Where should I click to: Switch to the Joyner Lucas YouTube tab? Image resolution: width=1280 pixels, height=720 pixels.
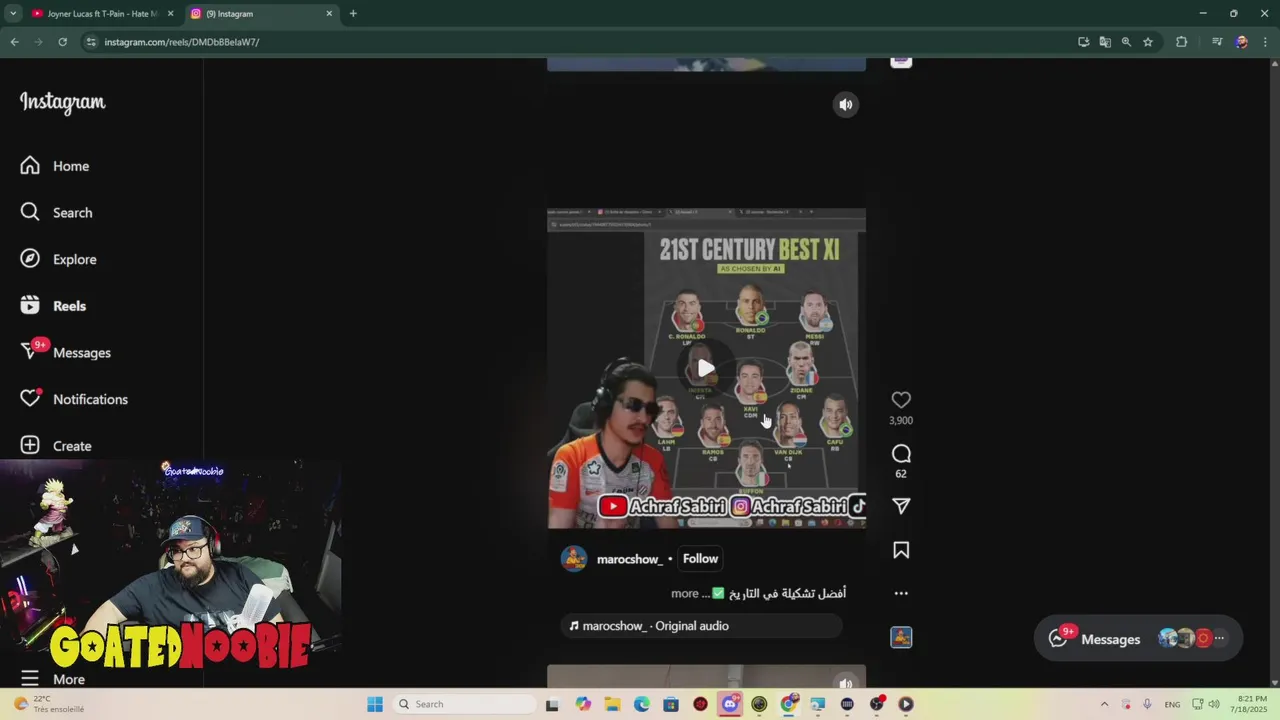click(x=101, y=14)
